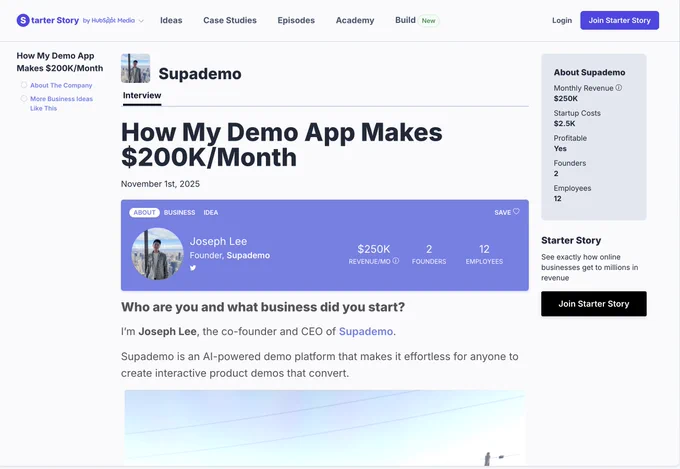Click info icon next to REVENUE/MO
Viewport: 680px width, 469px height.
pyautogui.click(x=396, y=261)
